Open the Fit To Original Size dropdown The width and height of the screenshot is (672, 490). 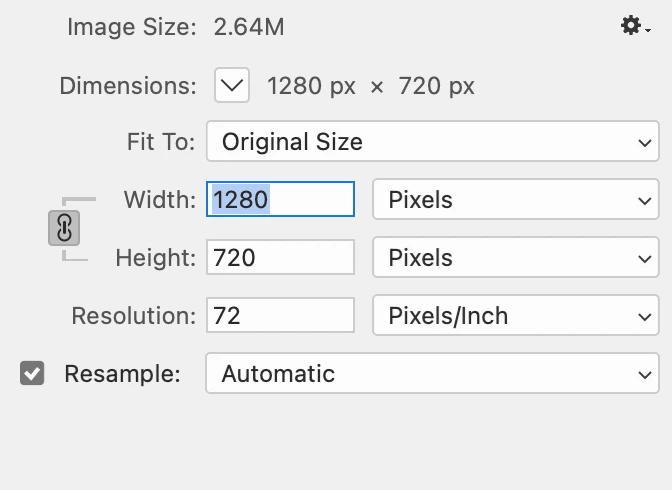click(x=432, y=141)
